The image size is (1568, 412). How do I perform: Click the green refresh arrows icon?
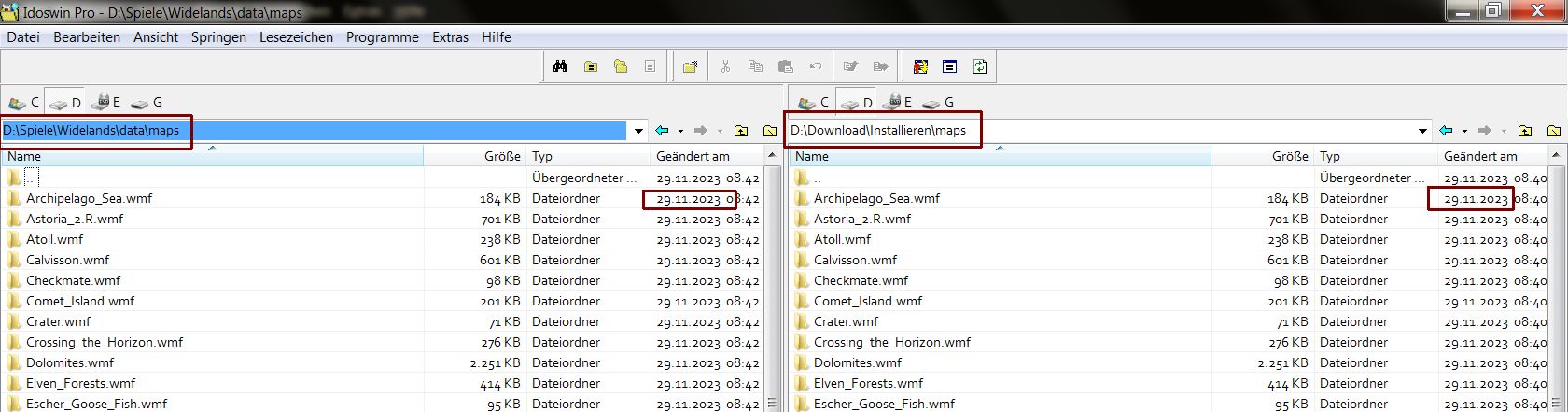click(x=980, y=66)
